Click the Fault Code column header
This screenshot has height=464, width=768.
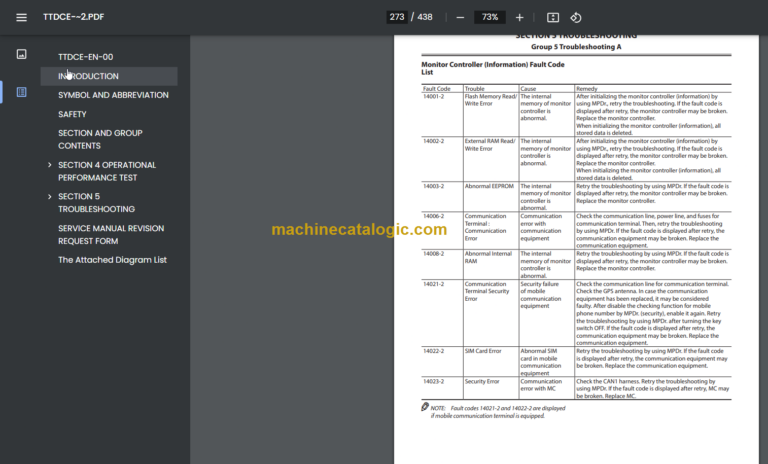point(436,89)
